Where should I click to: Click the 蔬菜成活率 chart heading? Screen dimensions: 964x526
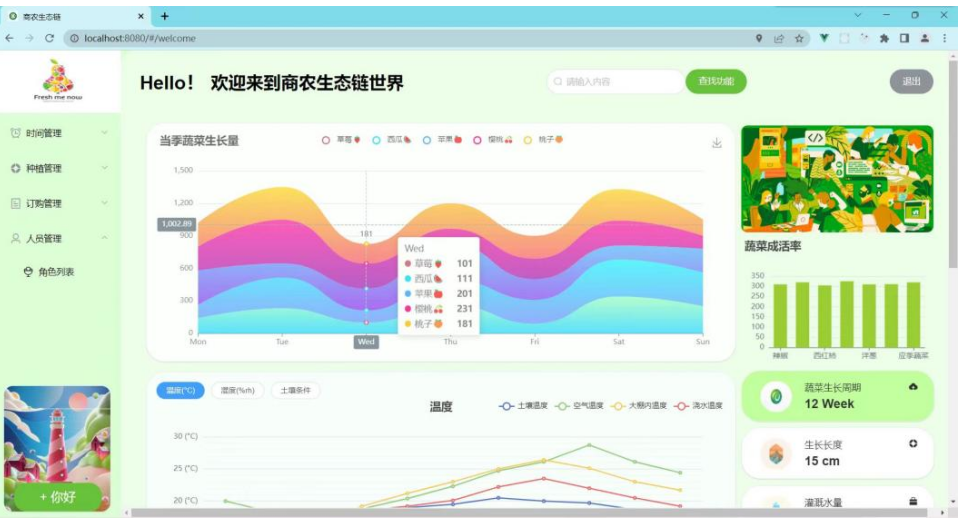coord(773,246)
